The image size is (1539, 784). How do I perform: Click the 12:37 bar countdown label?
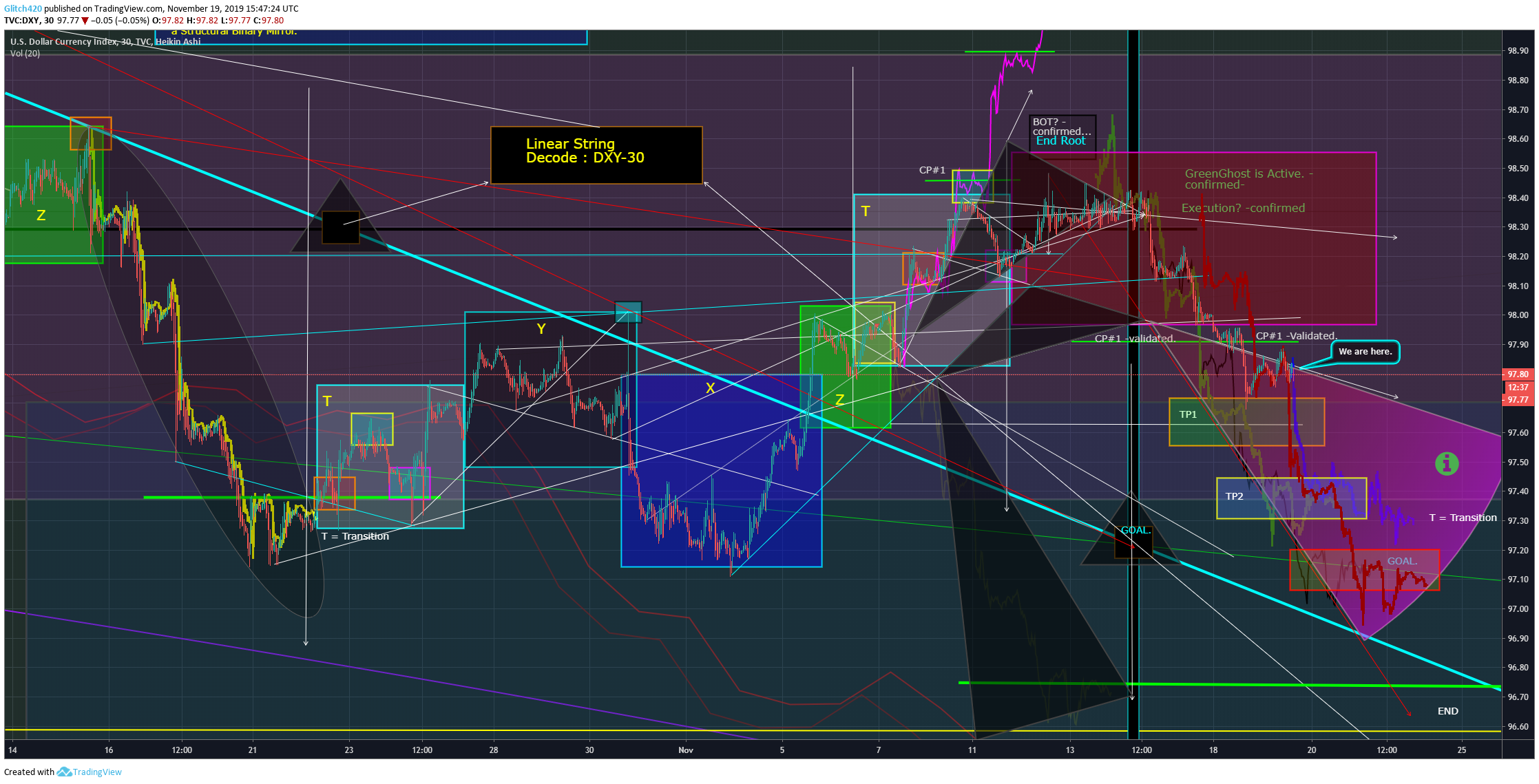pyautogui.click(x=1518, y=388)
